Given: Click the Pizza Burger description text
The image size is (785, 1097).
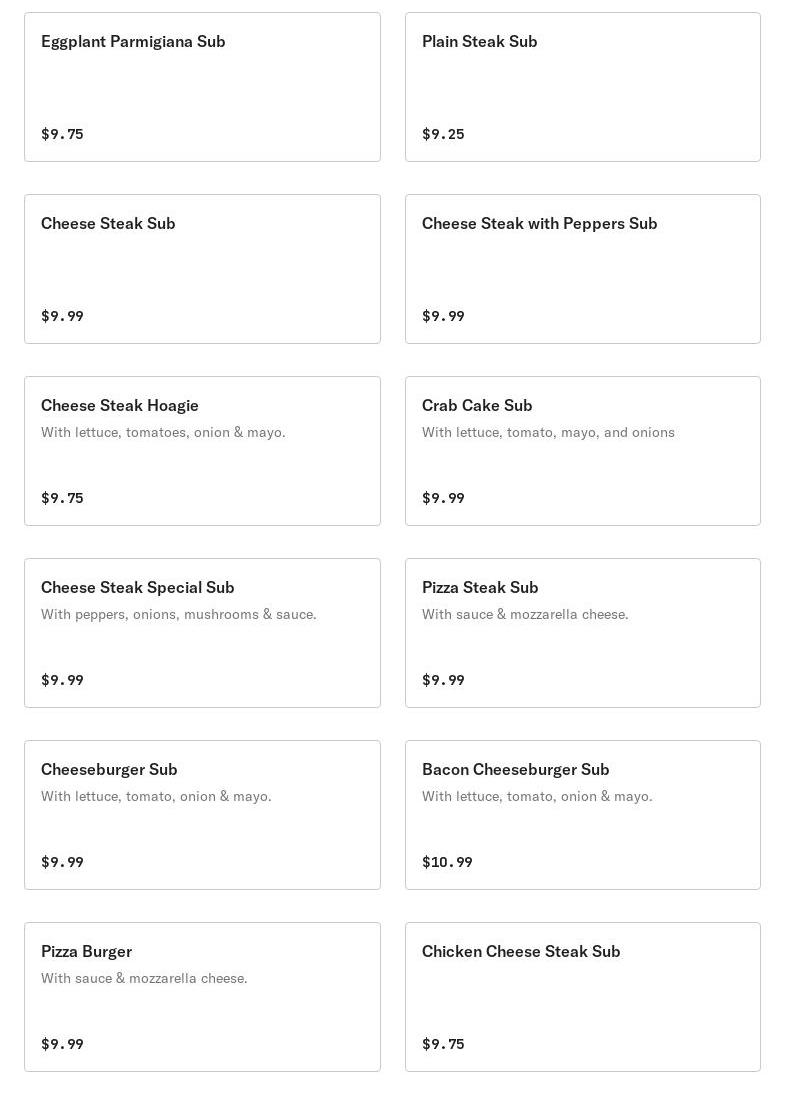Looking at the screenshot, I should 144,978.
